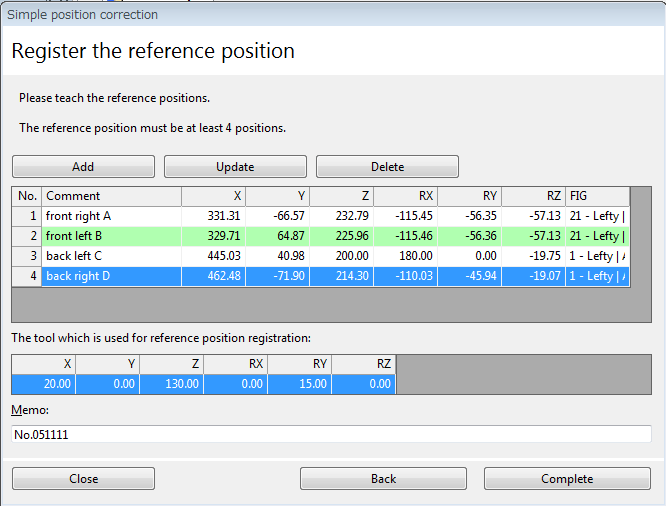The width and height of the screenshot is (666, 506).
Task: Click the Add button
Action: (x=83, y=167)
